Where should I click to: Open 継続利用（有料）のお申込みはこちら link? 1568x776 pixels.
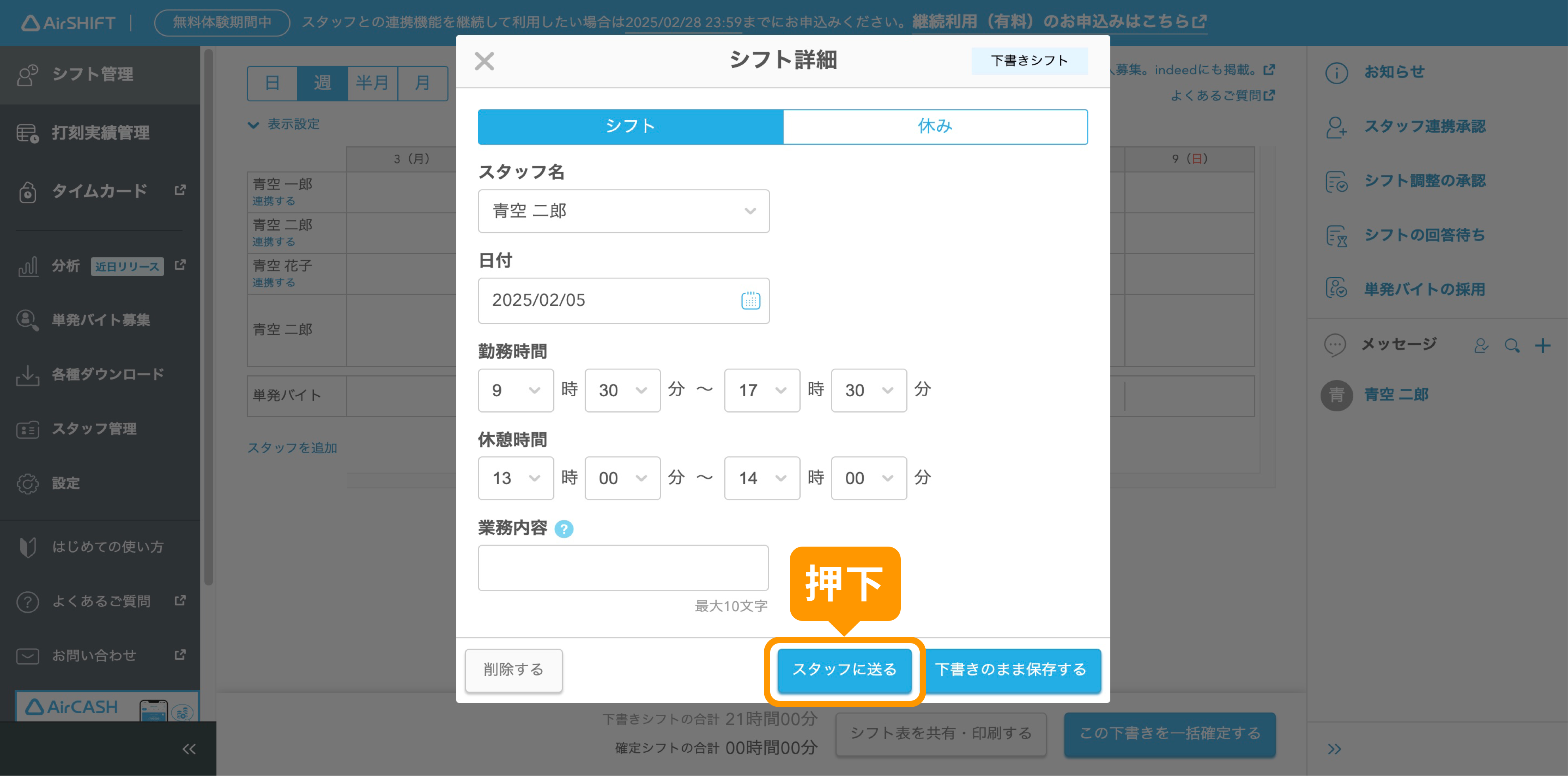pos(1059,22)
